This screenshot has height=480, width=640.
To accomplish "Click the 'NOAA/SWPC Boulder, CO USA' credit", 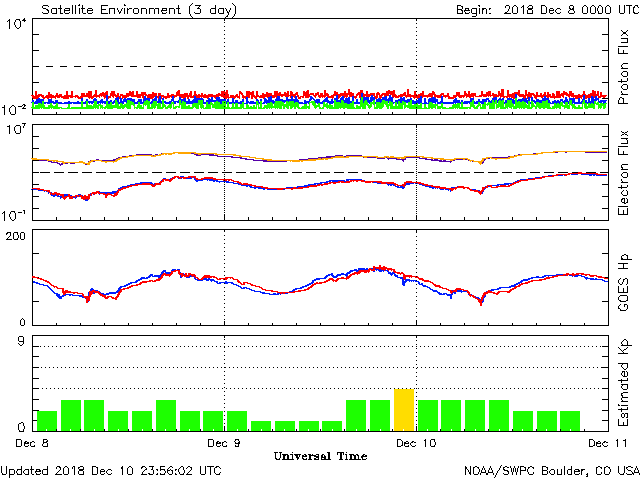I will click(552, 471).
